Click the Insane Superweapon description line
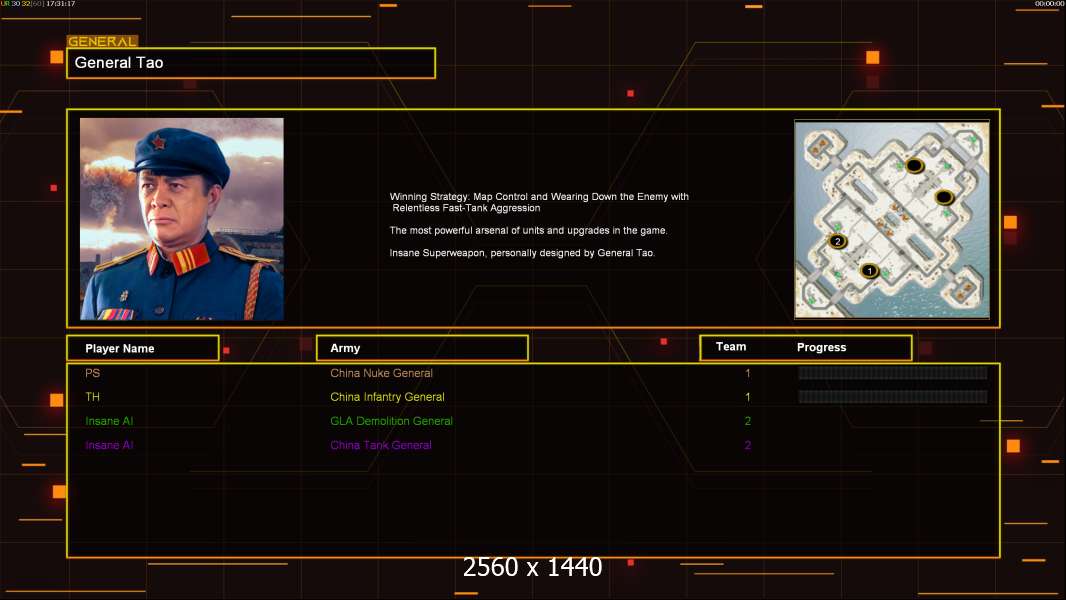 click(522, 253)
